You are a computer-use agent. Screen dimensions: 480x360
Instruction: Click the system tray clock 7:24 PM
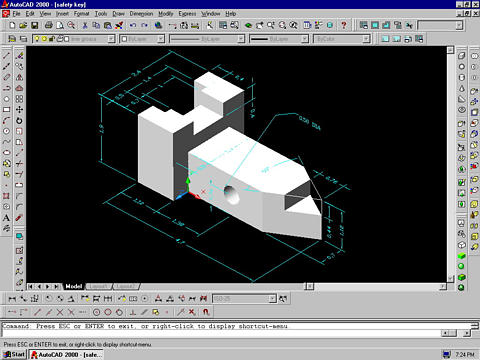click(x=465, y=354)
